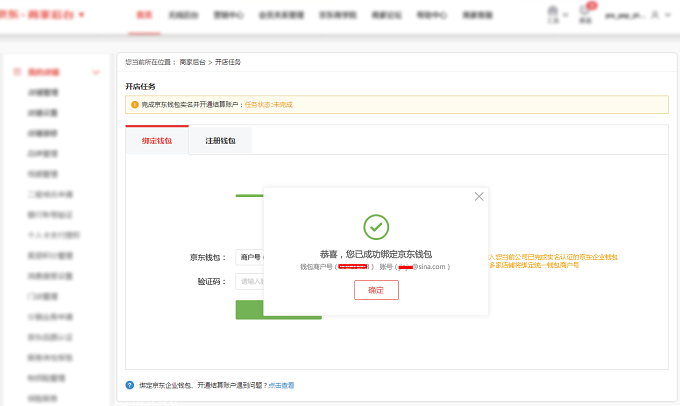Open the 点击查看 help link
This screenshot has width=680, height=406.
[281, 385]
